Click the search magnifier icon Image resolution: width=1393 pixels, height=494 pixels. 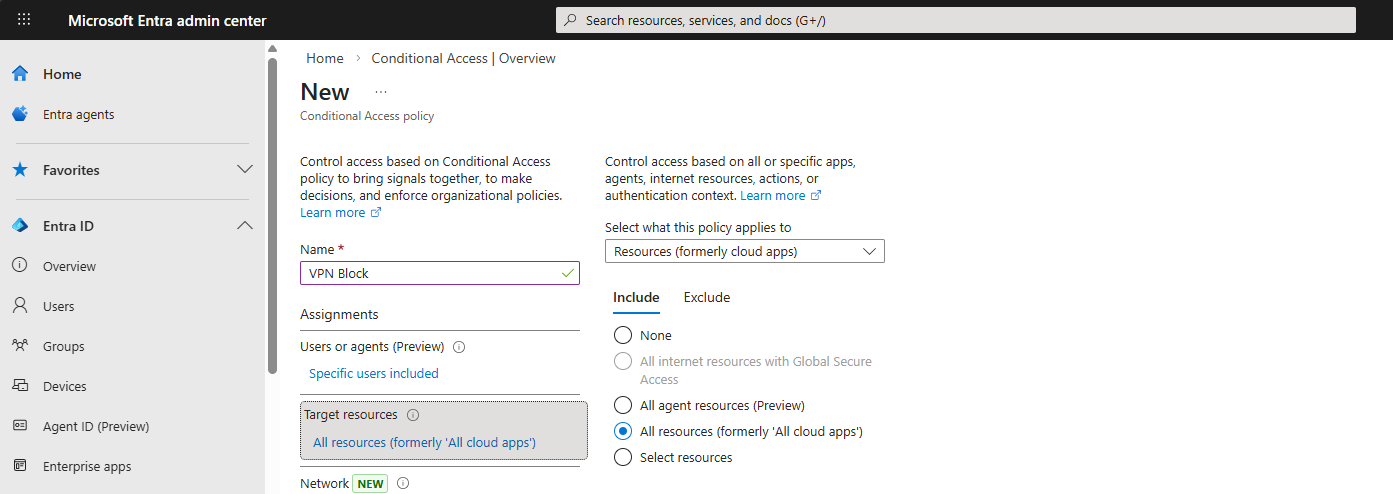[x=570, y=20]
